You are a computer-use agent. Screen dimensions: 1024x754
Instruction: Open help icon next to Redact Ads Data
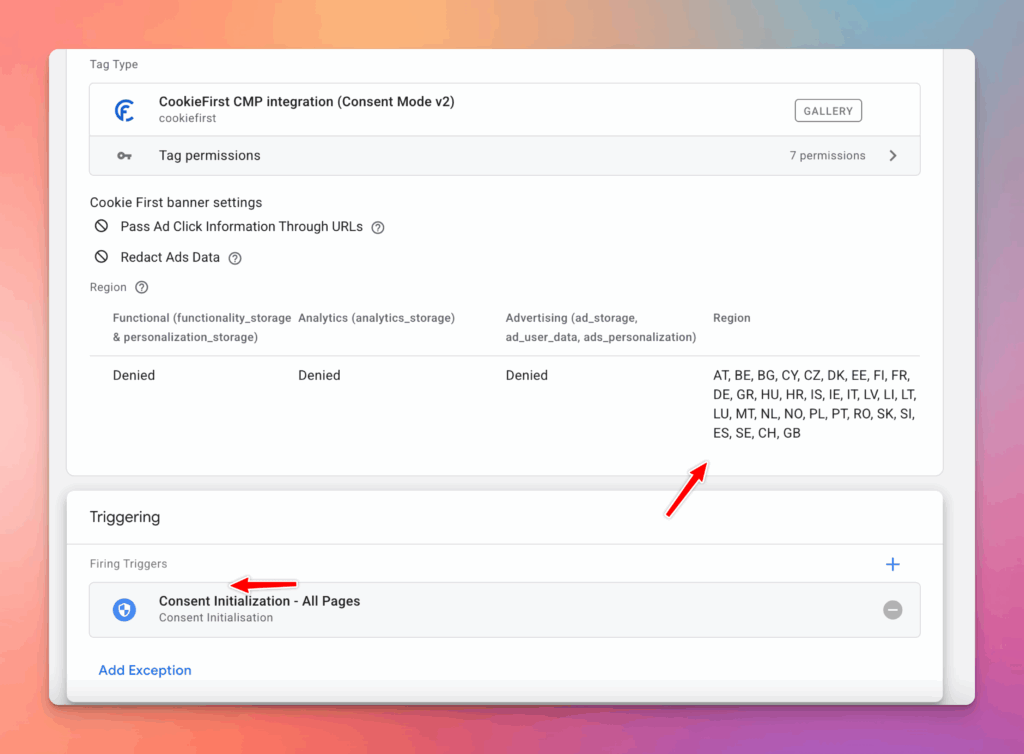click(235, 258)
